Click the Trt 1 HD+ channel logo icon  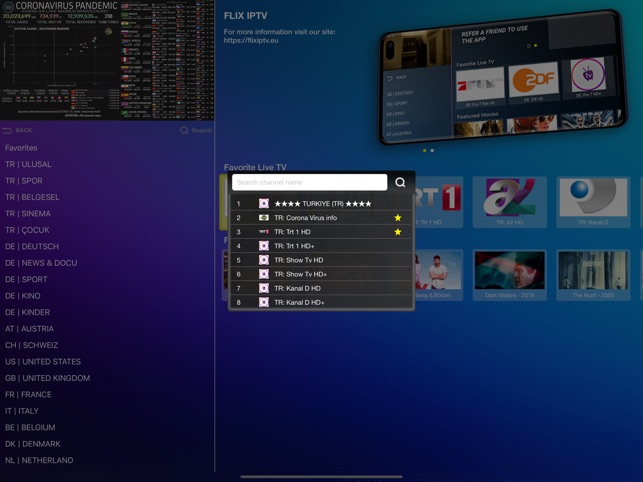(264, 246)
